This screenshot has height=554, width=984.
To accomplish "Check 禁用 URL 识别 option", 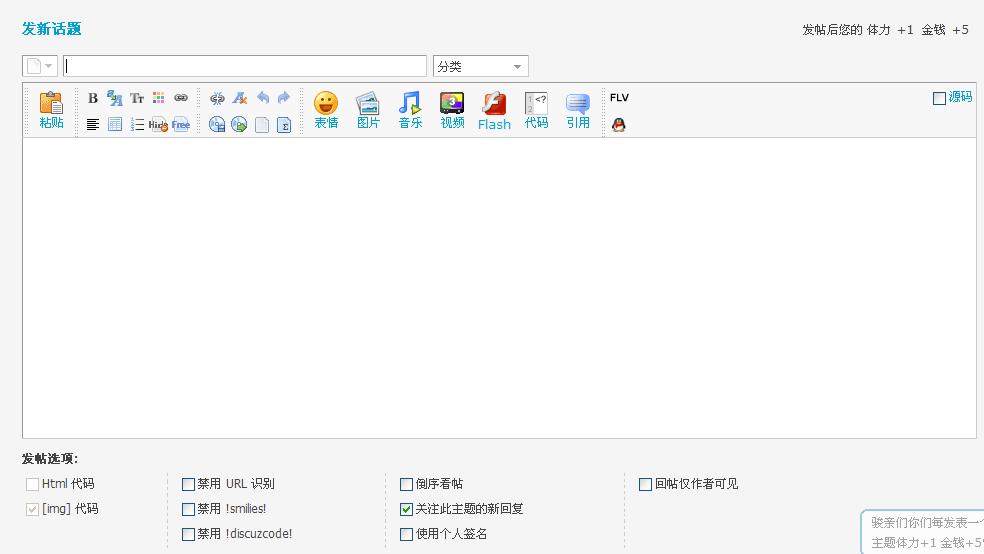I will tap(188, 484).
